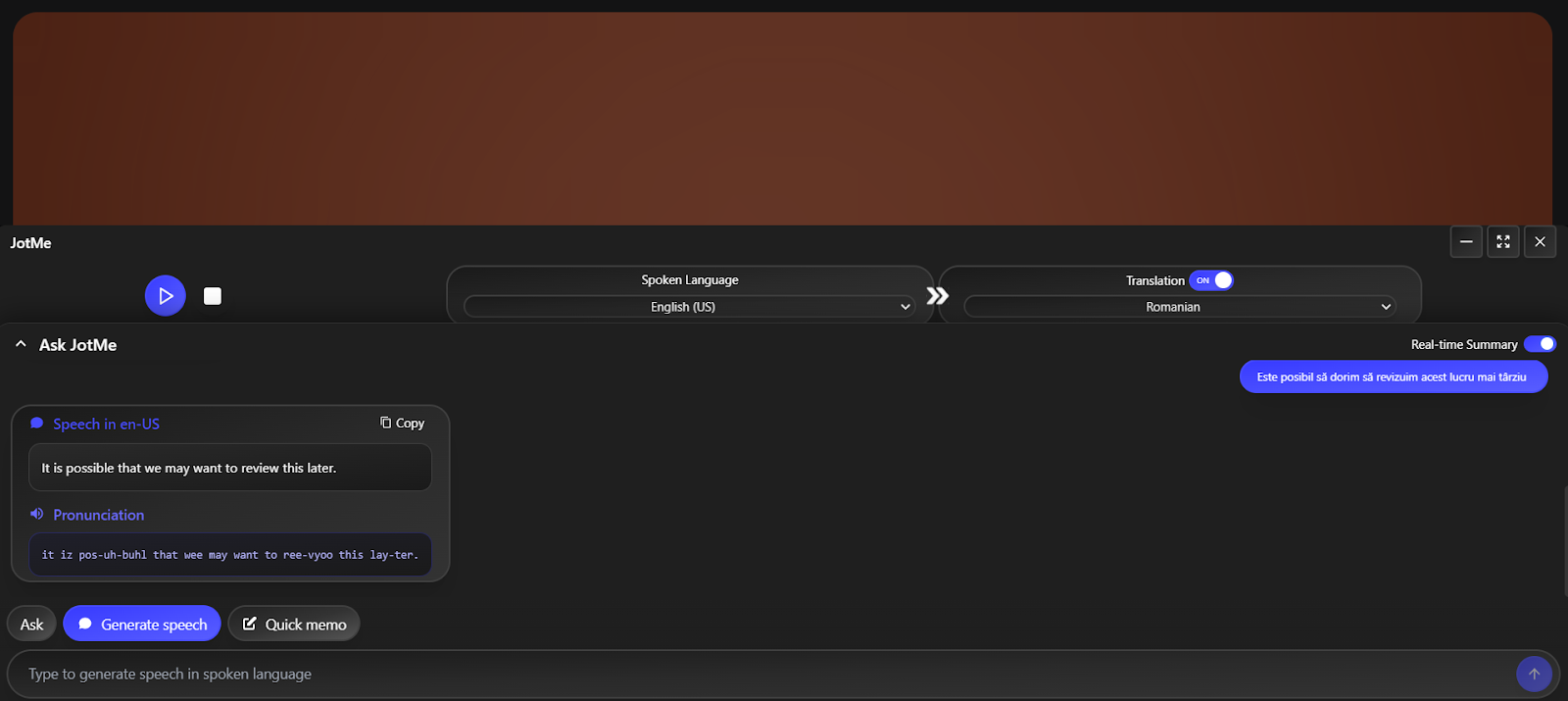Send the message with the up arrow button
1568x701 pixels.
[x=1534, y=674]
